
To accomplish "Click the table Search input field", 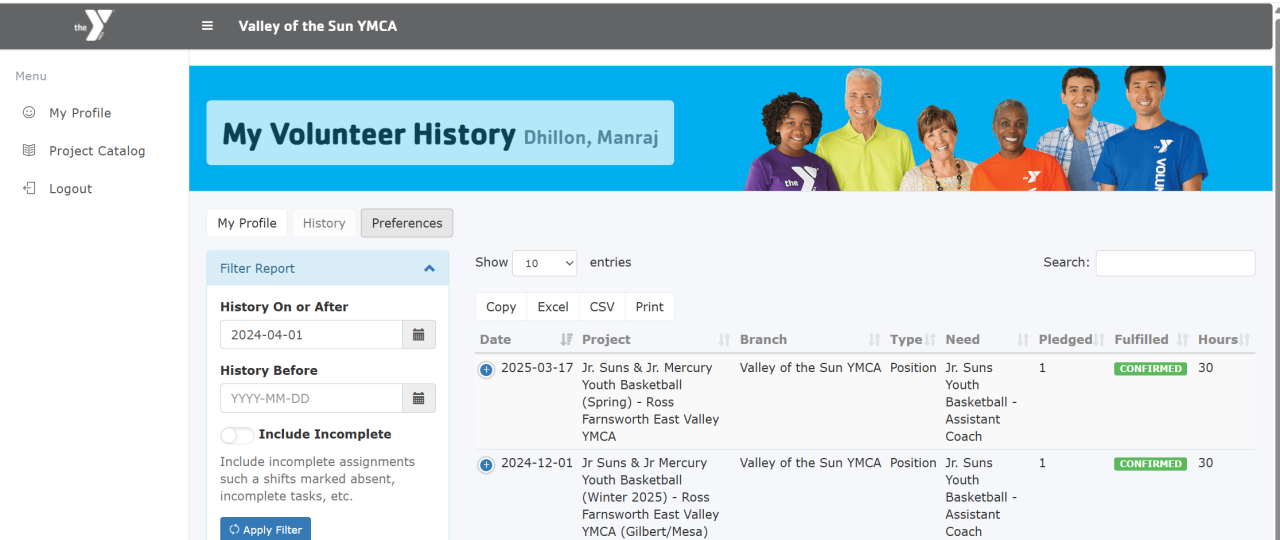I will click(x=1175, y=263).
